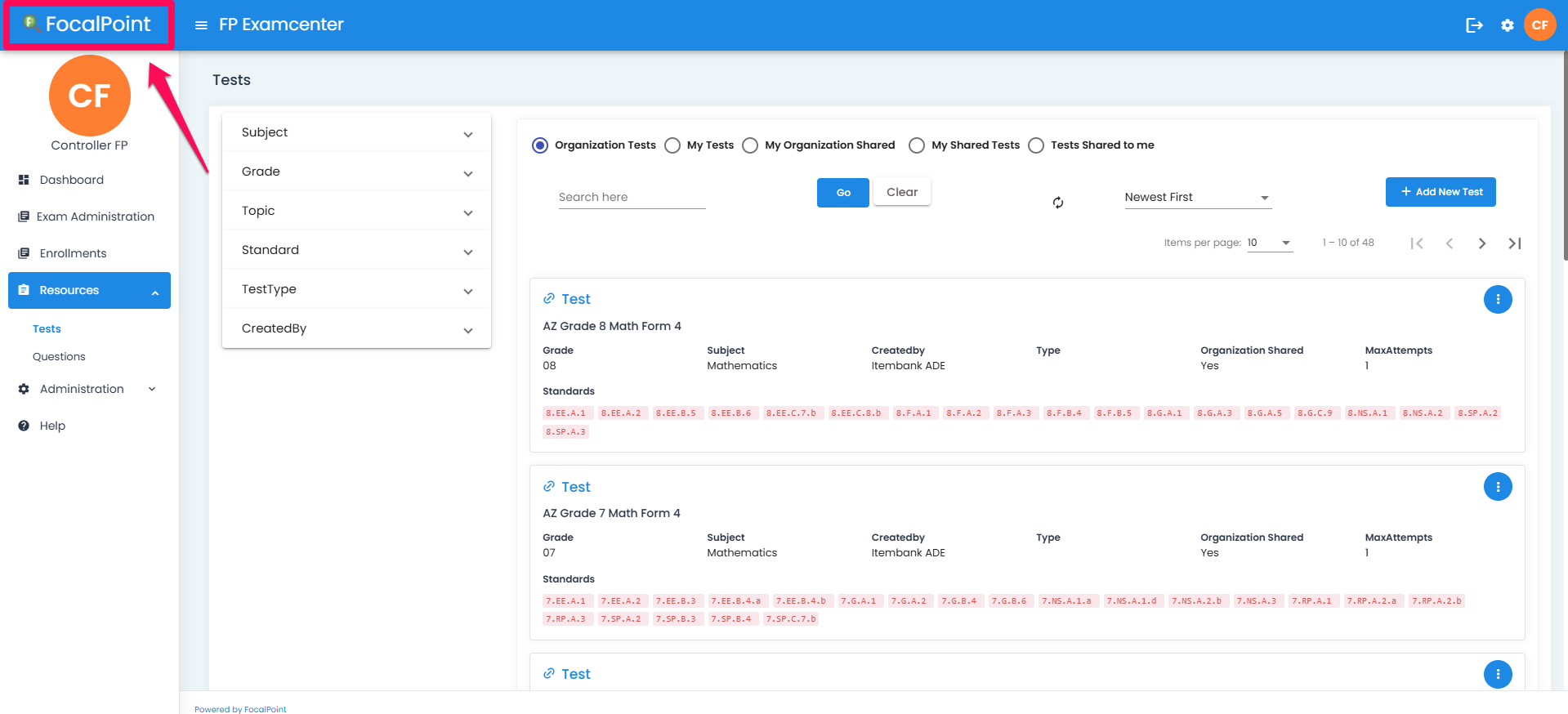This screenshot has width=1568, height=714.
Task: Open options menu for AZ Grade 8 Math Form 4
Action: (1498, 299)
